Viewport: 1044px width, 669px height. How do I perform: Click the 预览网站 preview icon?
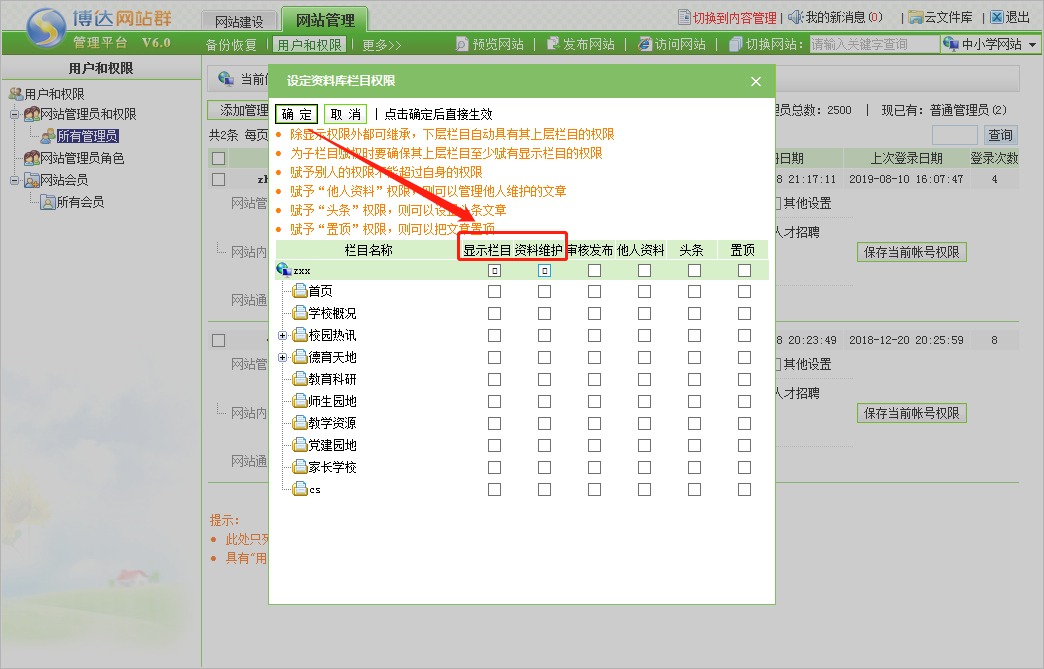pyautogui.click(x=462, y=44)
